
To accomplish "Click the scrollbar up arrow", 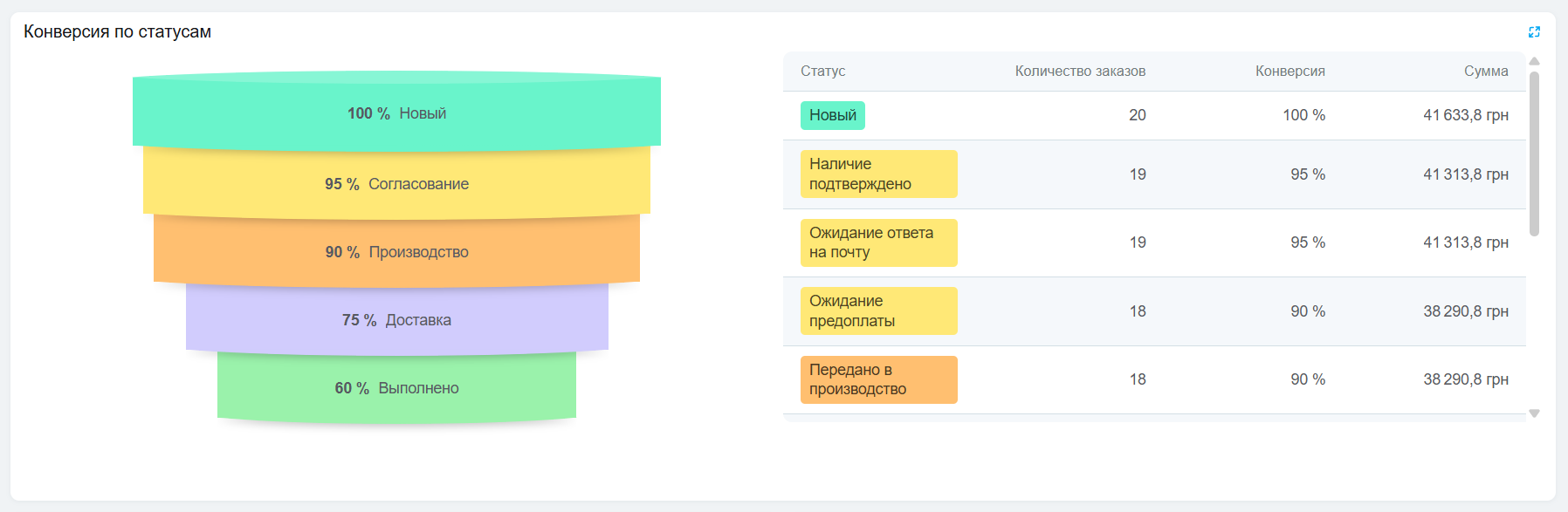I will tap(1534, 61).
